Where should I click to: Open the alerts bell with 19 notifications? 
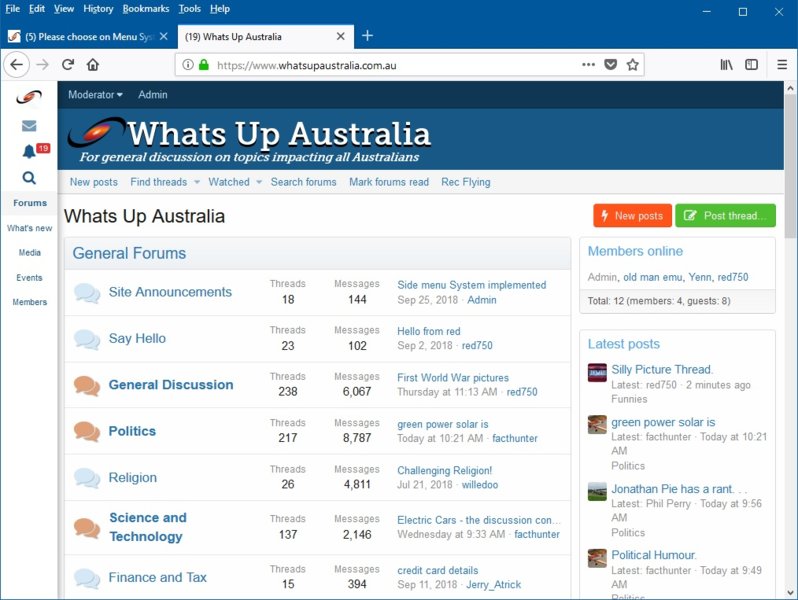click(x=29, y=151)
